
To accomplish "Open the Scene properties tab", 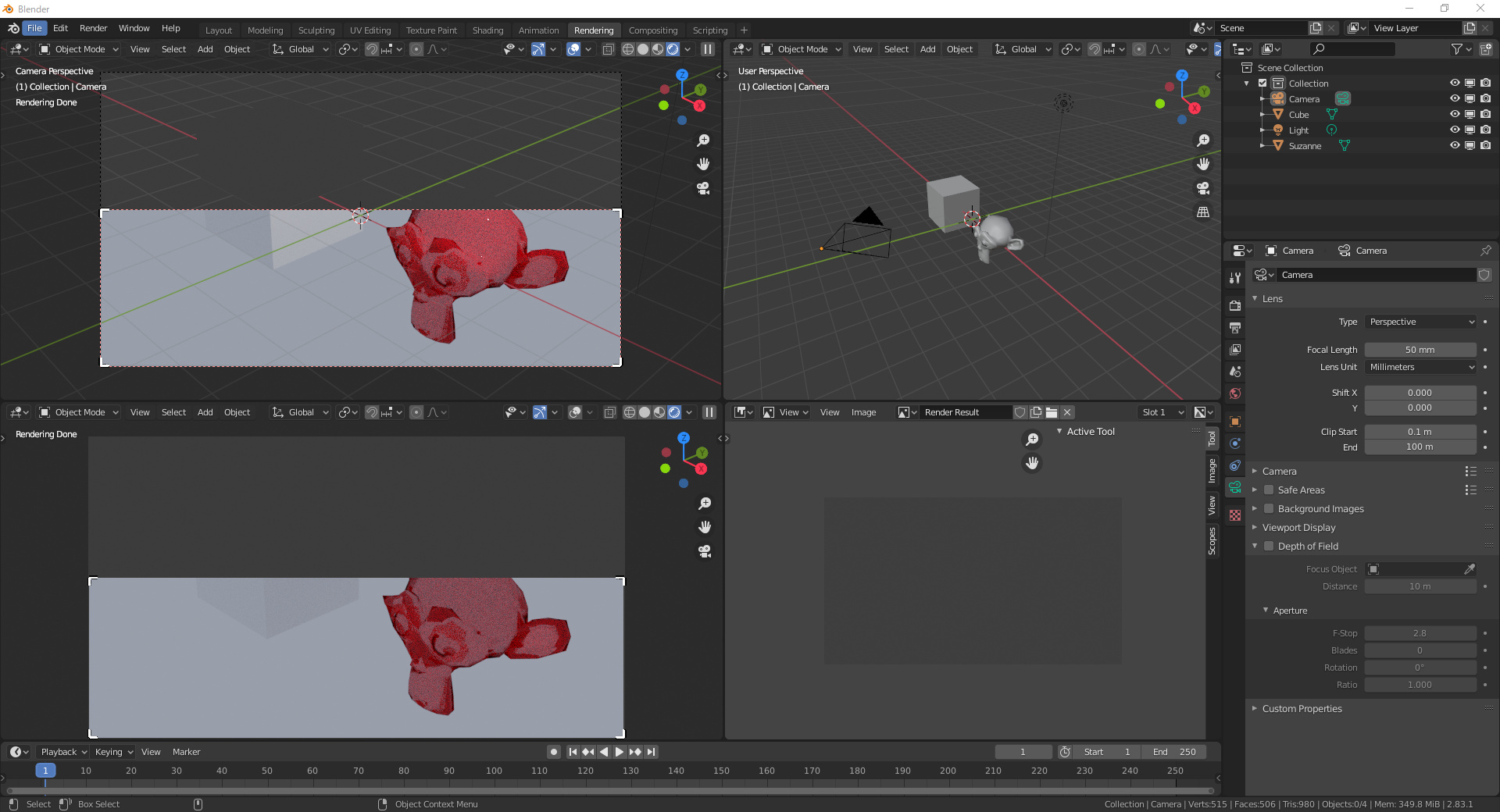I will [1235, 372].
